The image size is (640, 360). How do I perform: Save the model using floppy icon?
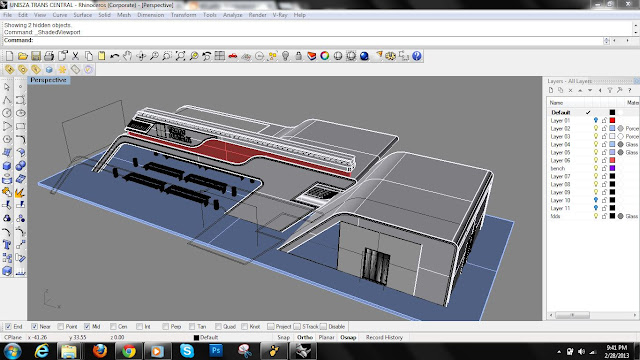36,56
